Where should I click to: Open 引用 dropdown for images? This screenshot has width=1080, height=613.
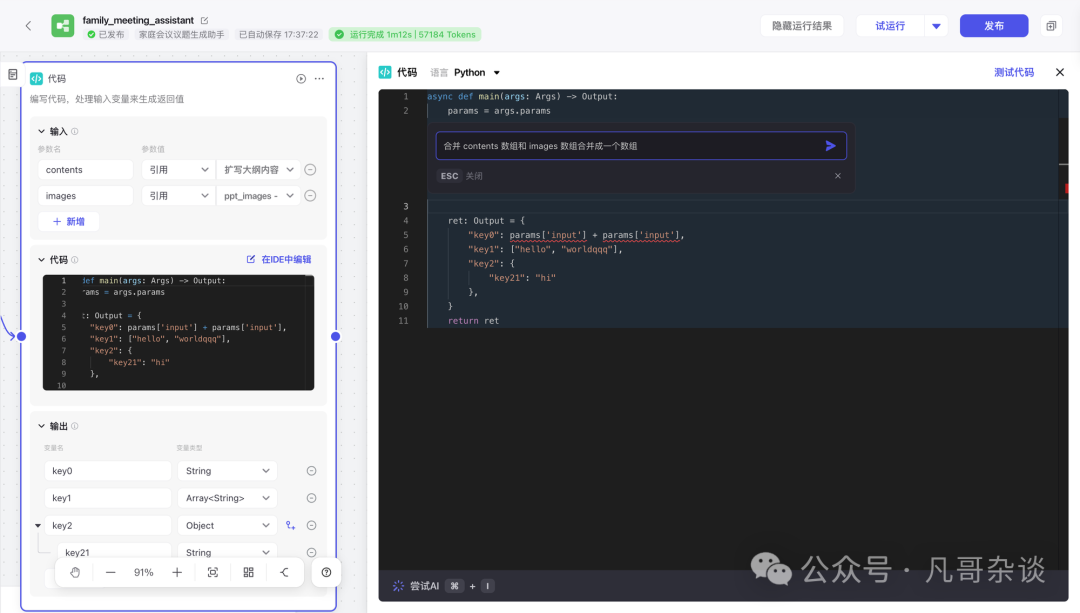(178, 196)
